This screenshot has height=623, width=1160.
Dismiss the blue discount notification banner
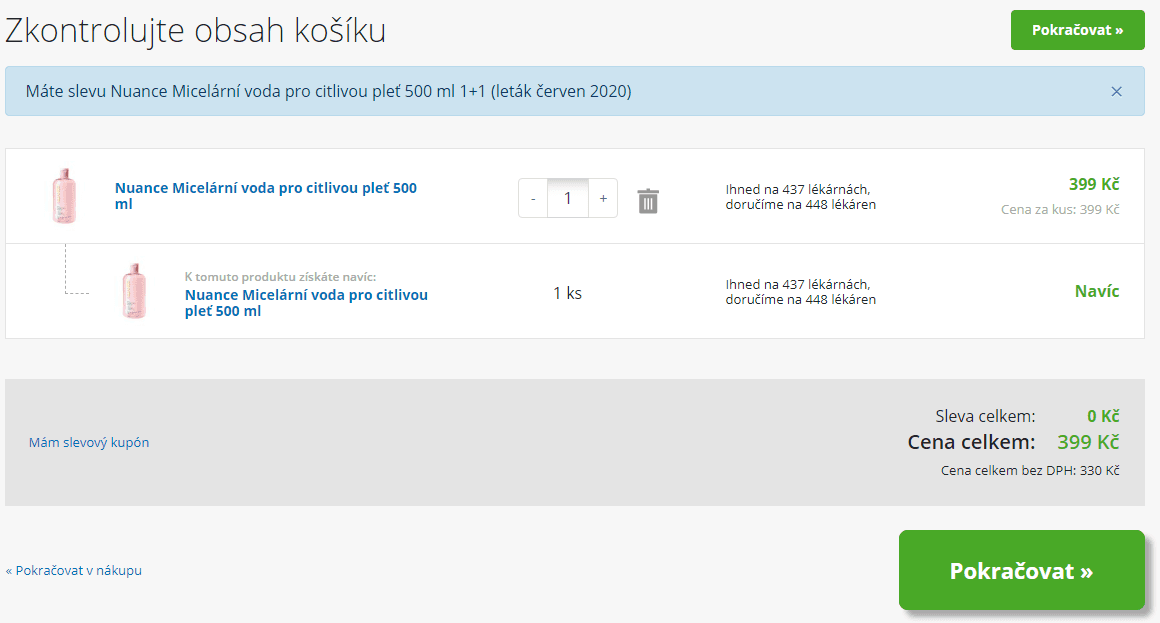point(1117,91)
